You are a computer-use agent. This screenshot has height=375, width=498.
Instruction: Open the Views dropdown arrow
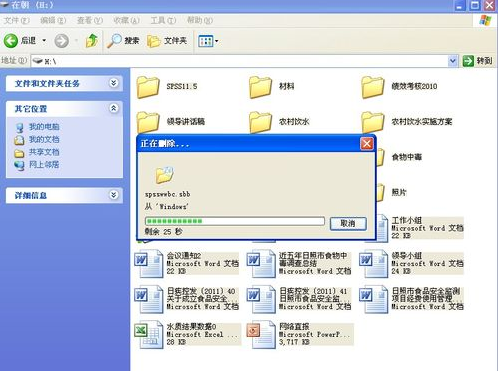216,41
